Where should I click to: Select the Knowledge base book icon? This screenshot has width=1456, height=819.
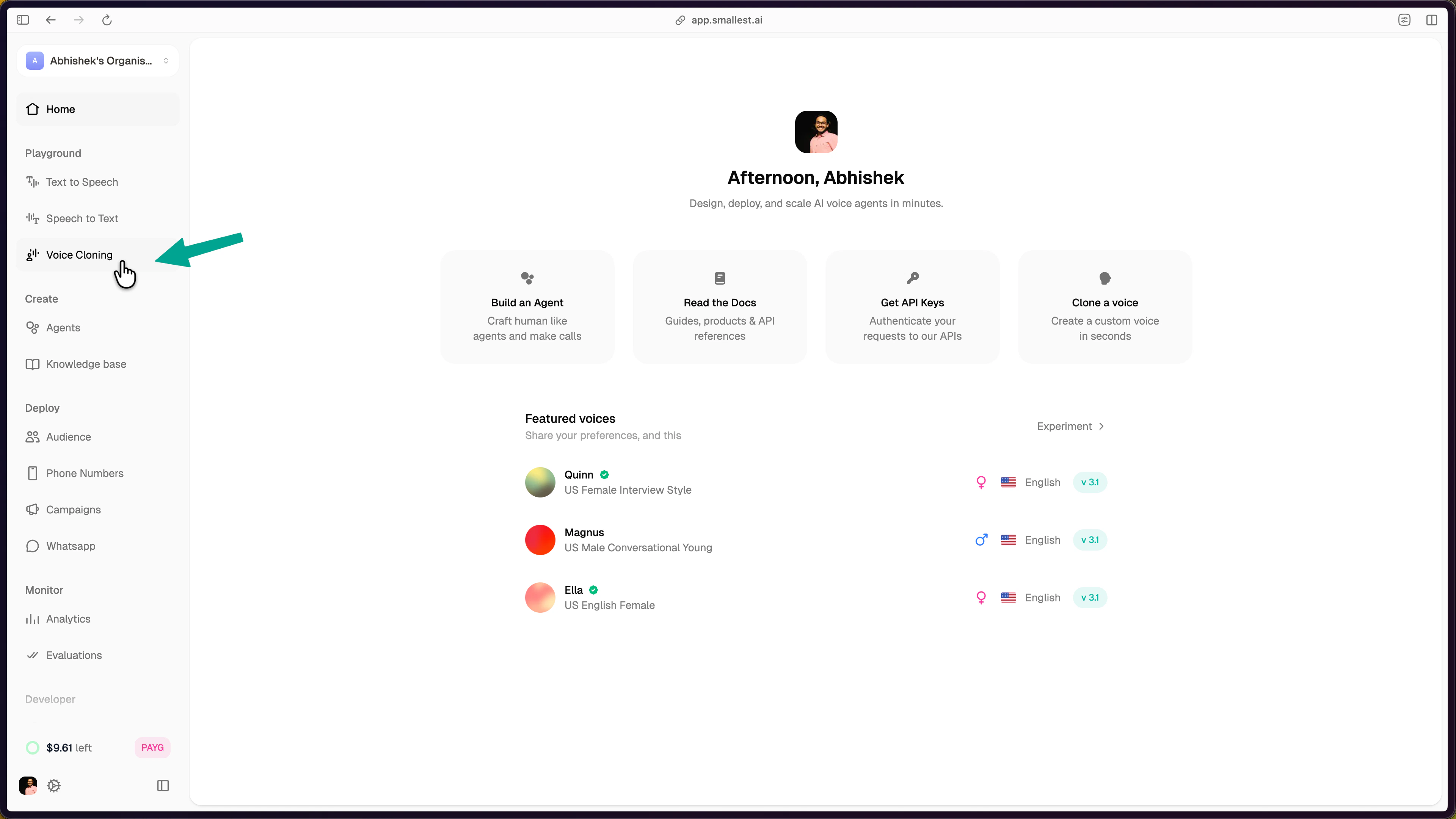point(32,364)
